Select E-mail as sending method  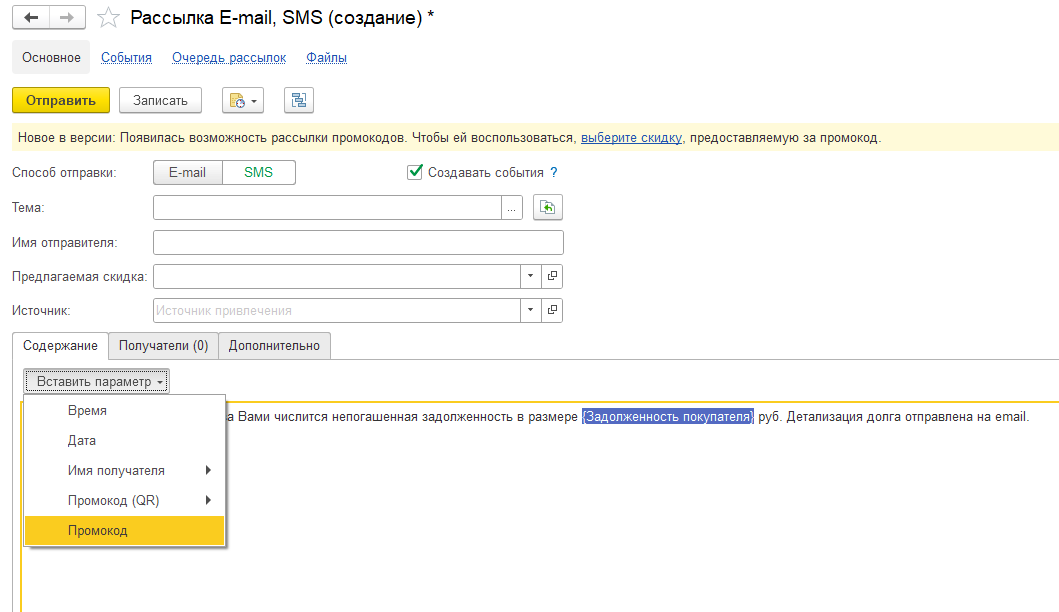click(187, 173)
